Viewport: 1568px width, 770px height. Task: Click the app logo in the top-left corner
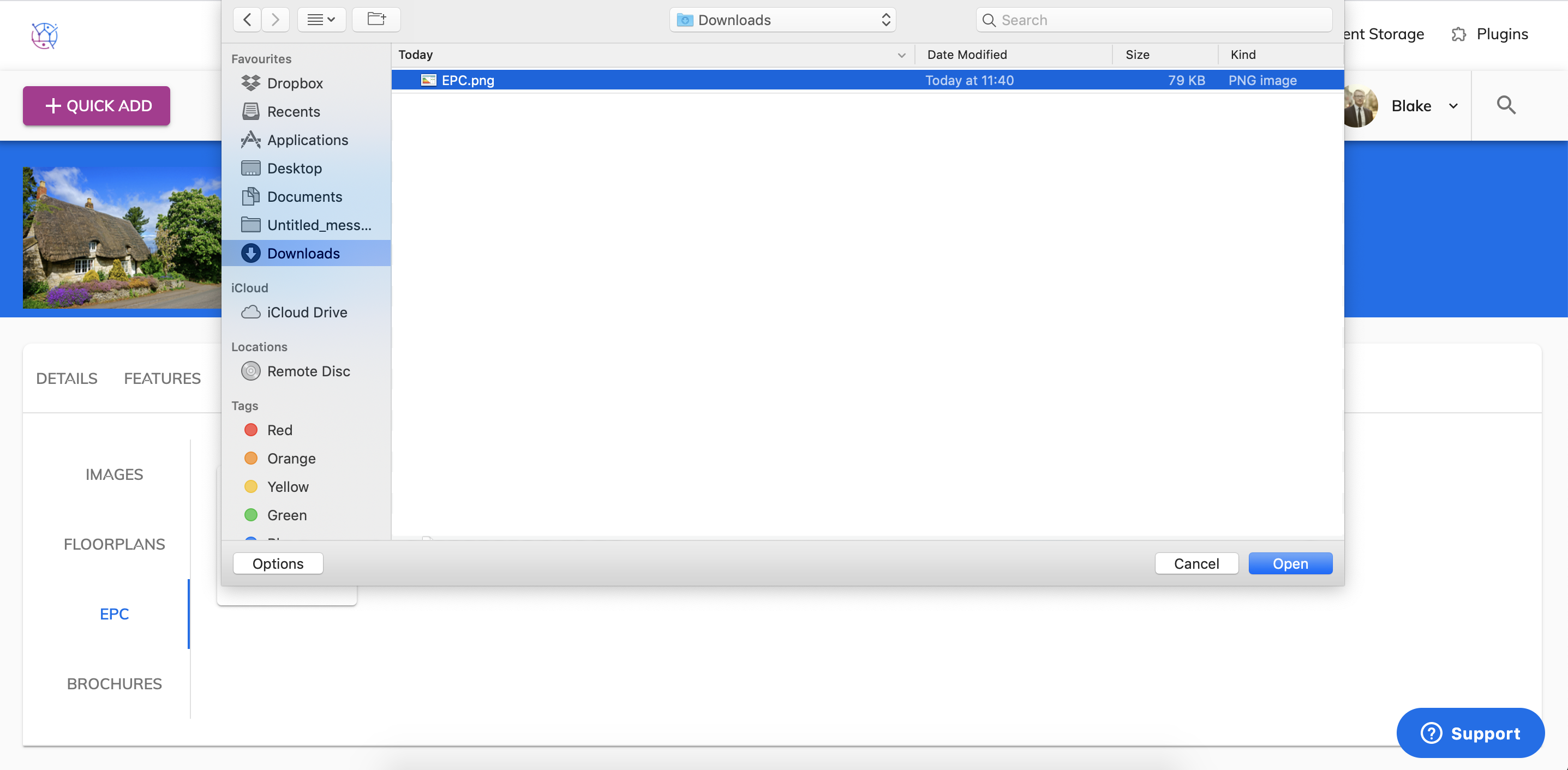click(x=44, y=35)
